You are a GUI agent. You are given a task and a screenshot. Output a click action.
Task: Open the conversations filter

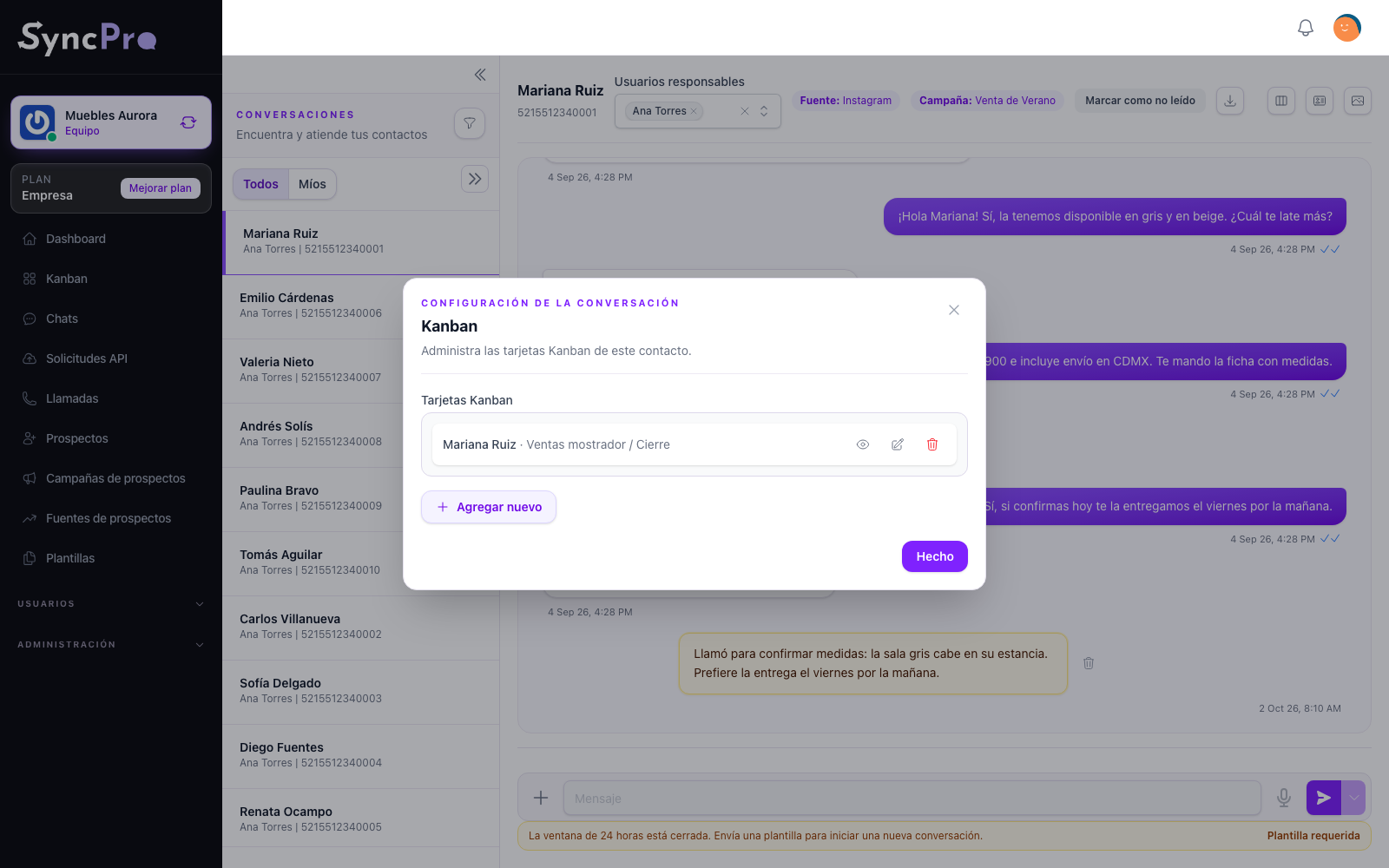(x=470, y=123)
